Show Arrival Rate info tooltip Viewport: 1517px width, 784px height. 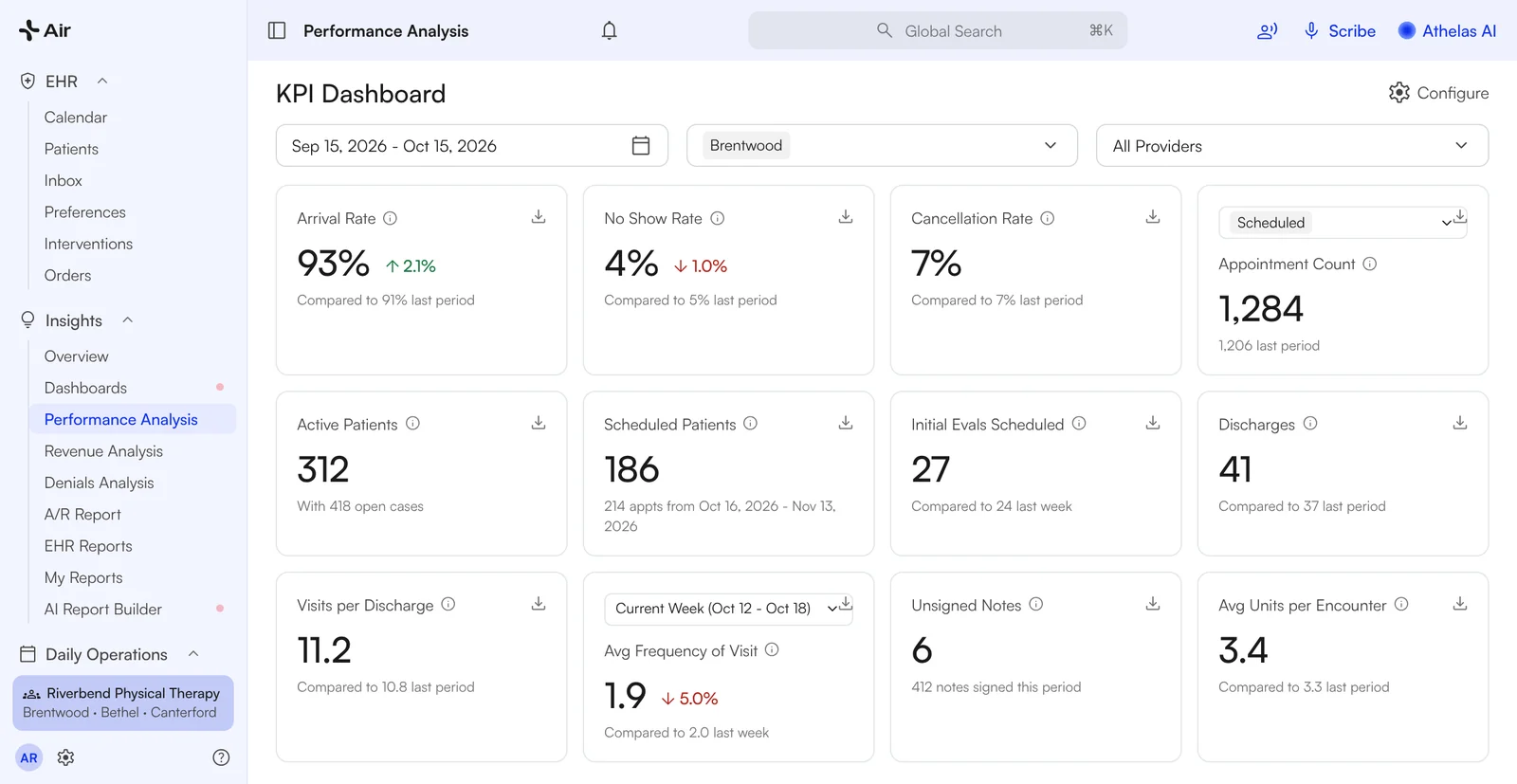390,218
